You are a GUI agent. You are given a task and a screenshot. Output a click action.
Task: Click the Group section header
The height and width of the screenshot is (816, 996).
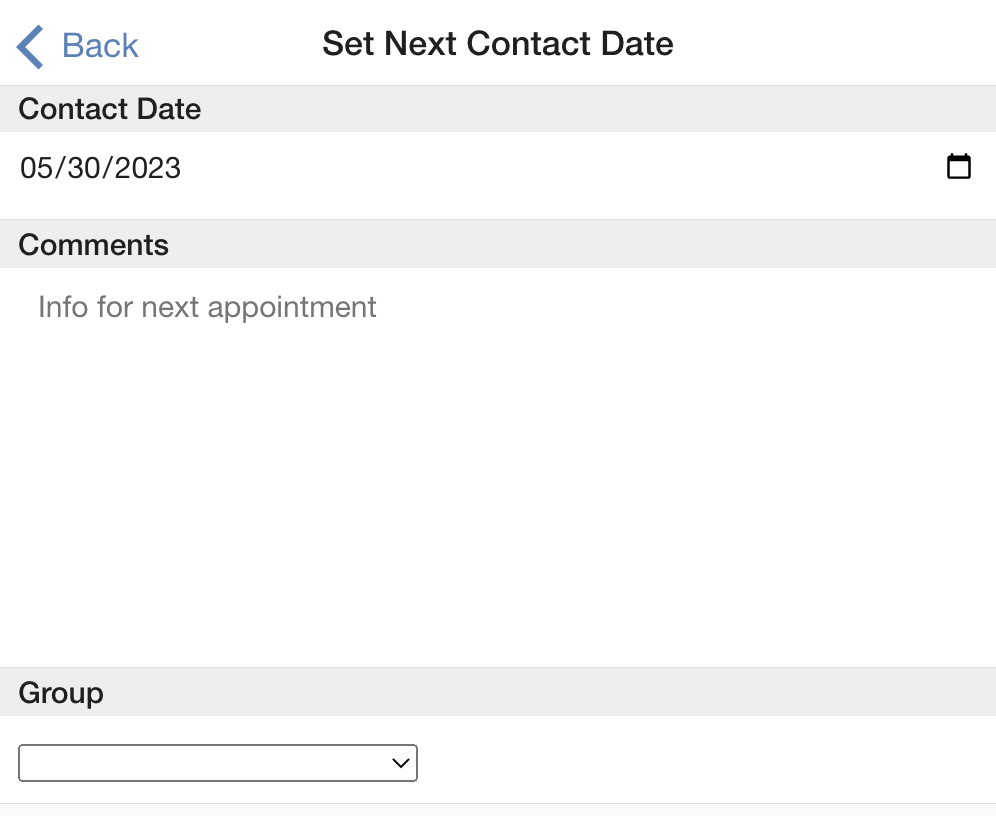(498, 692)
